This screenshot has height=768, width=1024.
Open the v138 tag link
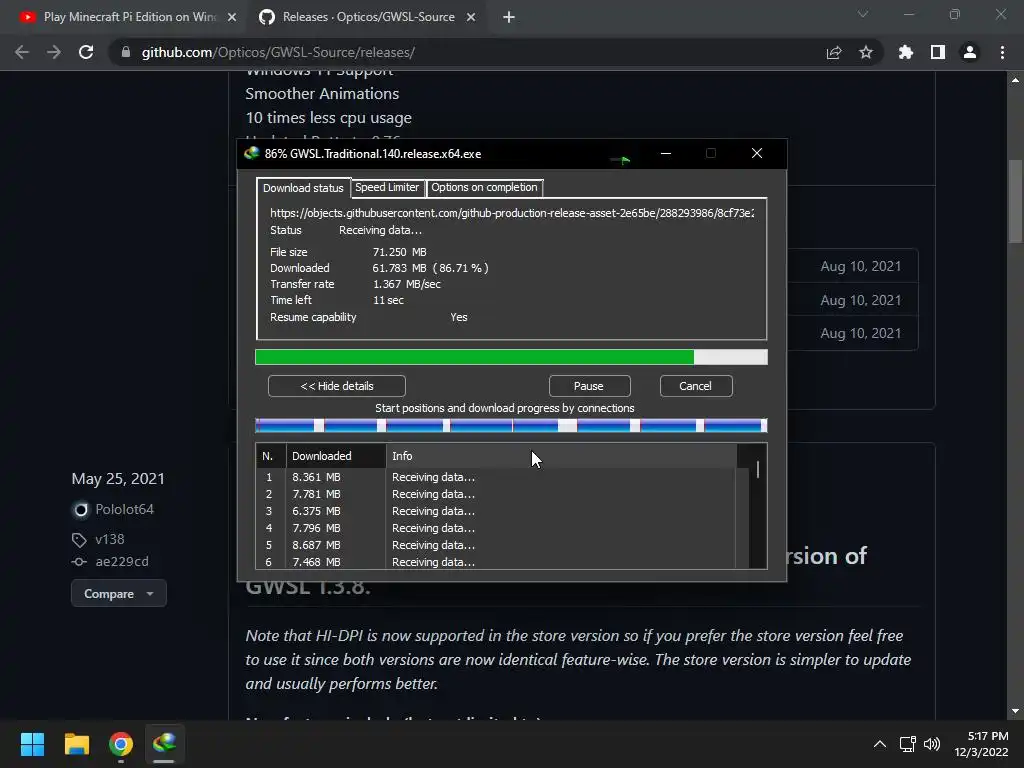[x=110, y=539]
